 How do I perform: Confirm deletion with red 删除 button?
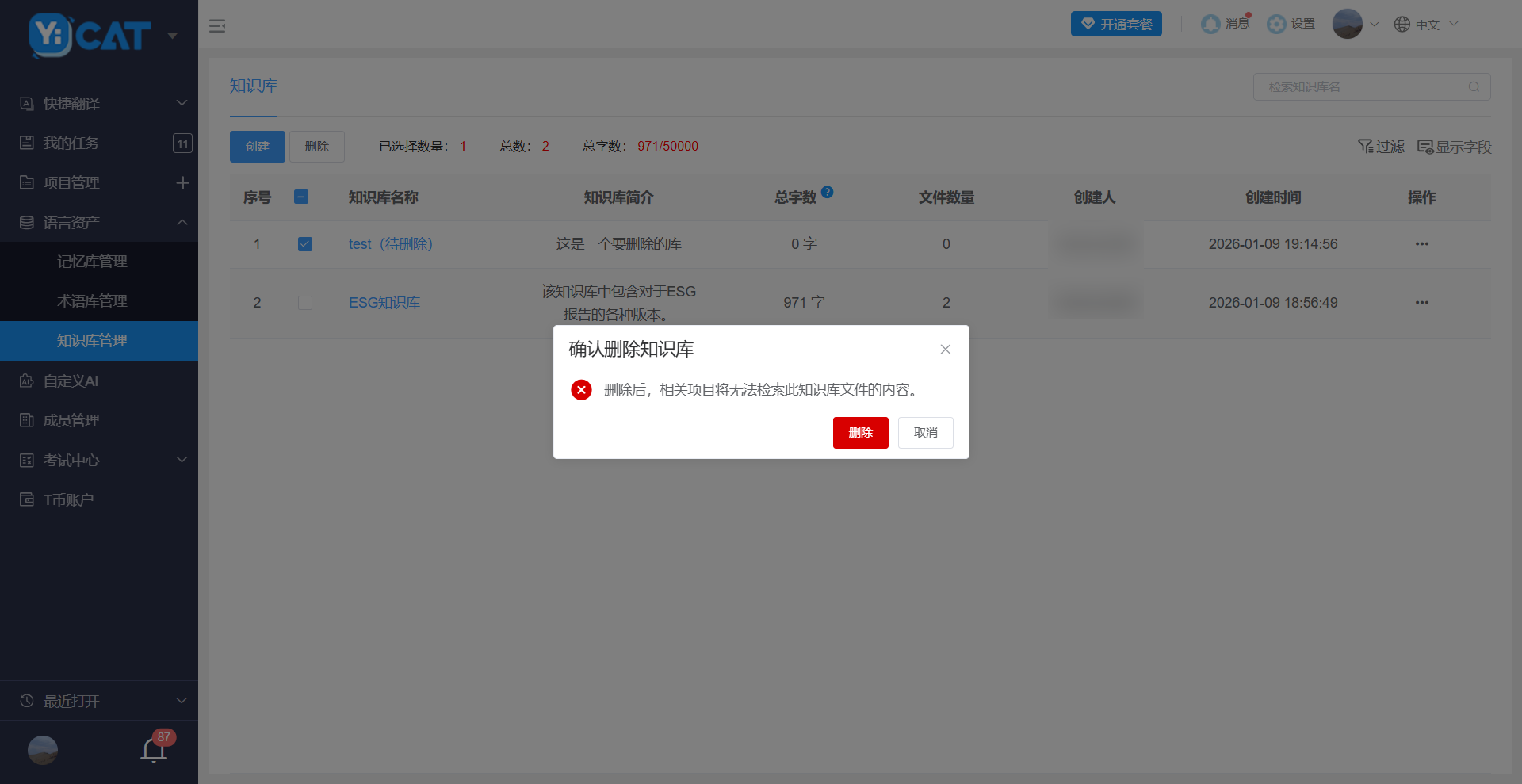pos(860,433)
